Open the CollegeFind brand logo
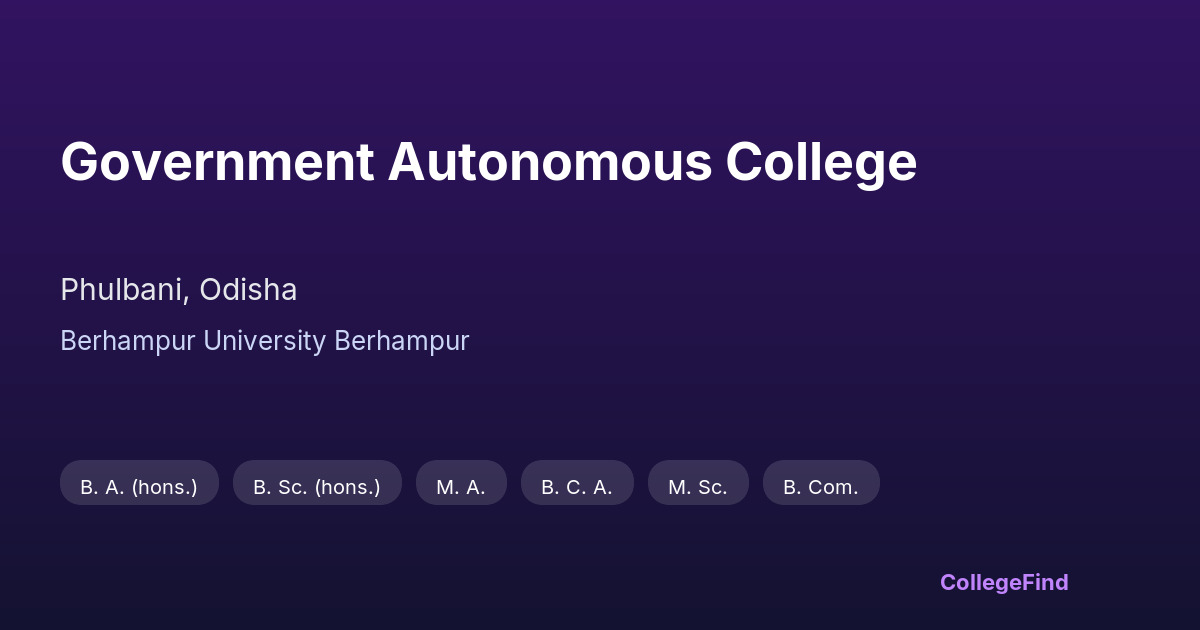The image size is (1200, 630). [x=1004, y=582]
